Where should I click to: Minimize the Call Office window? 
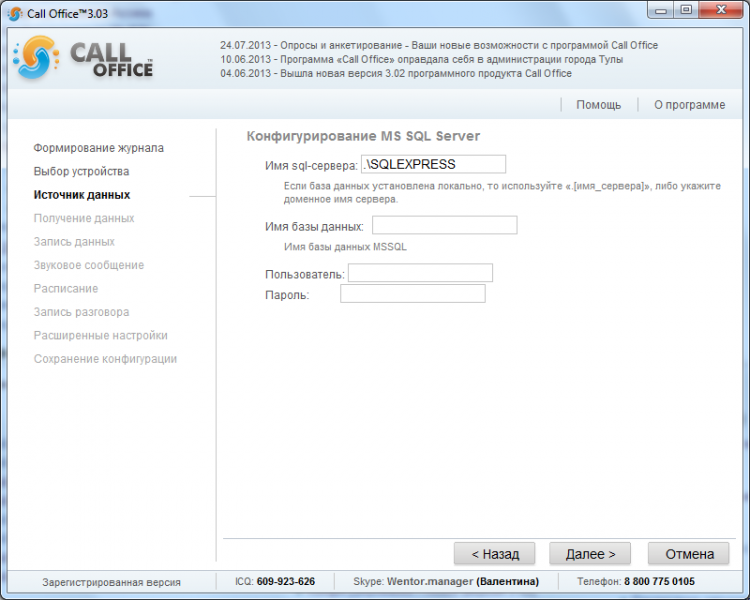click(x=661, y=11)
